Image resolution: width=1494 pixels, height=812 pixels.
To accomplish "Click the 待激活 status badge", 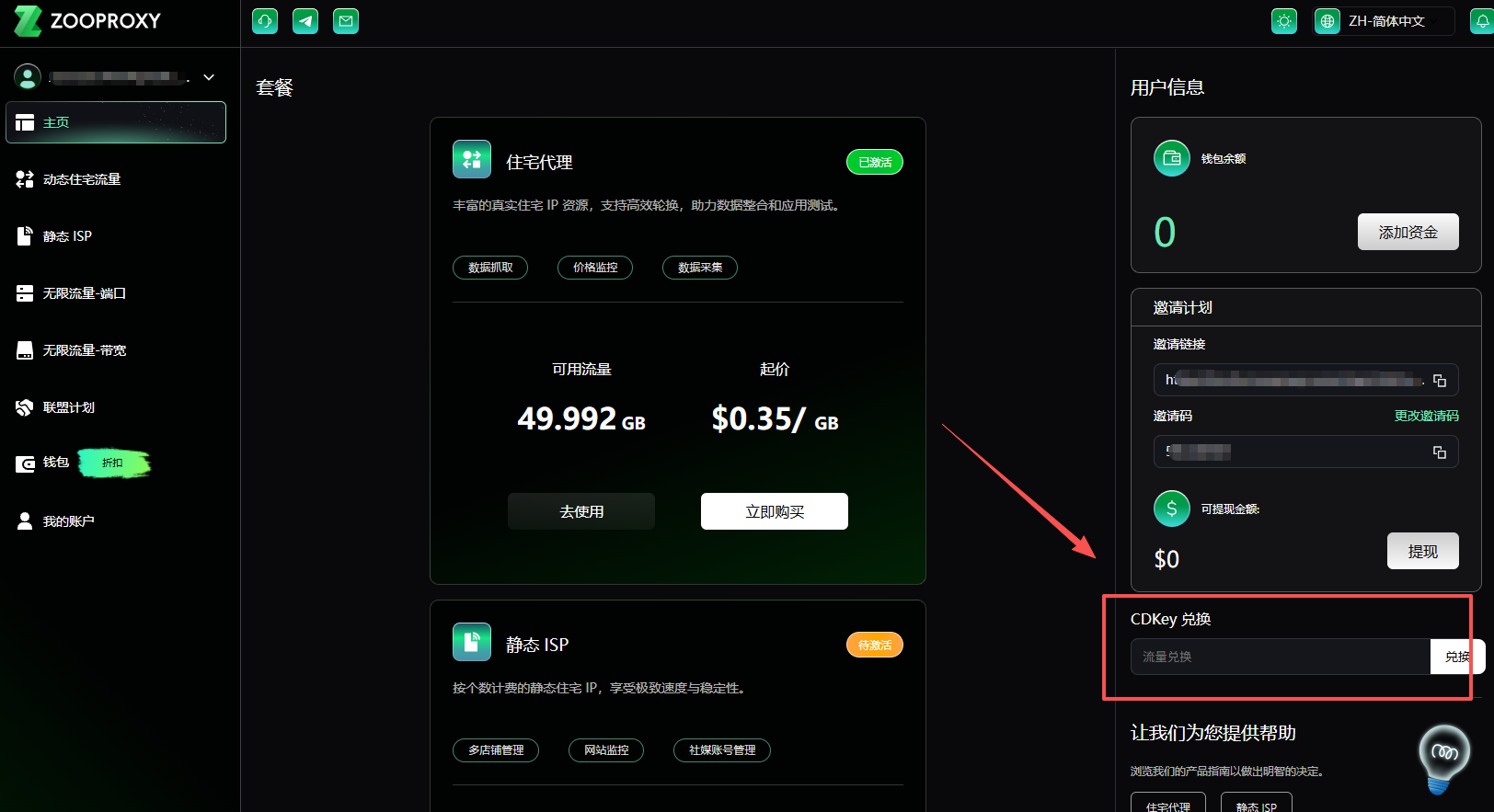I will 875,645.
